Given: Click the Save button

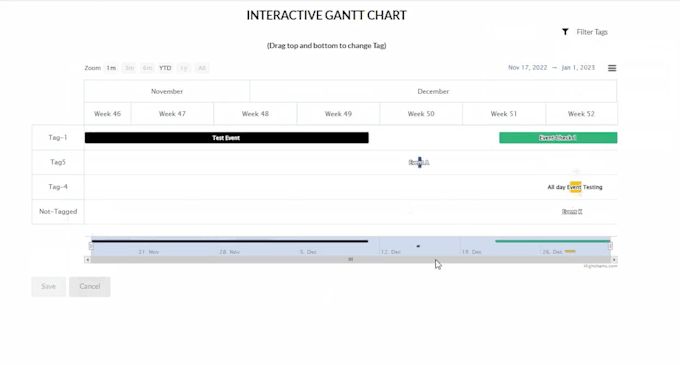Looking at the screenshot, I should 49,287.
